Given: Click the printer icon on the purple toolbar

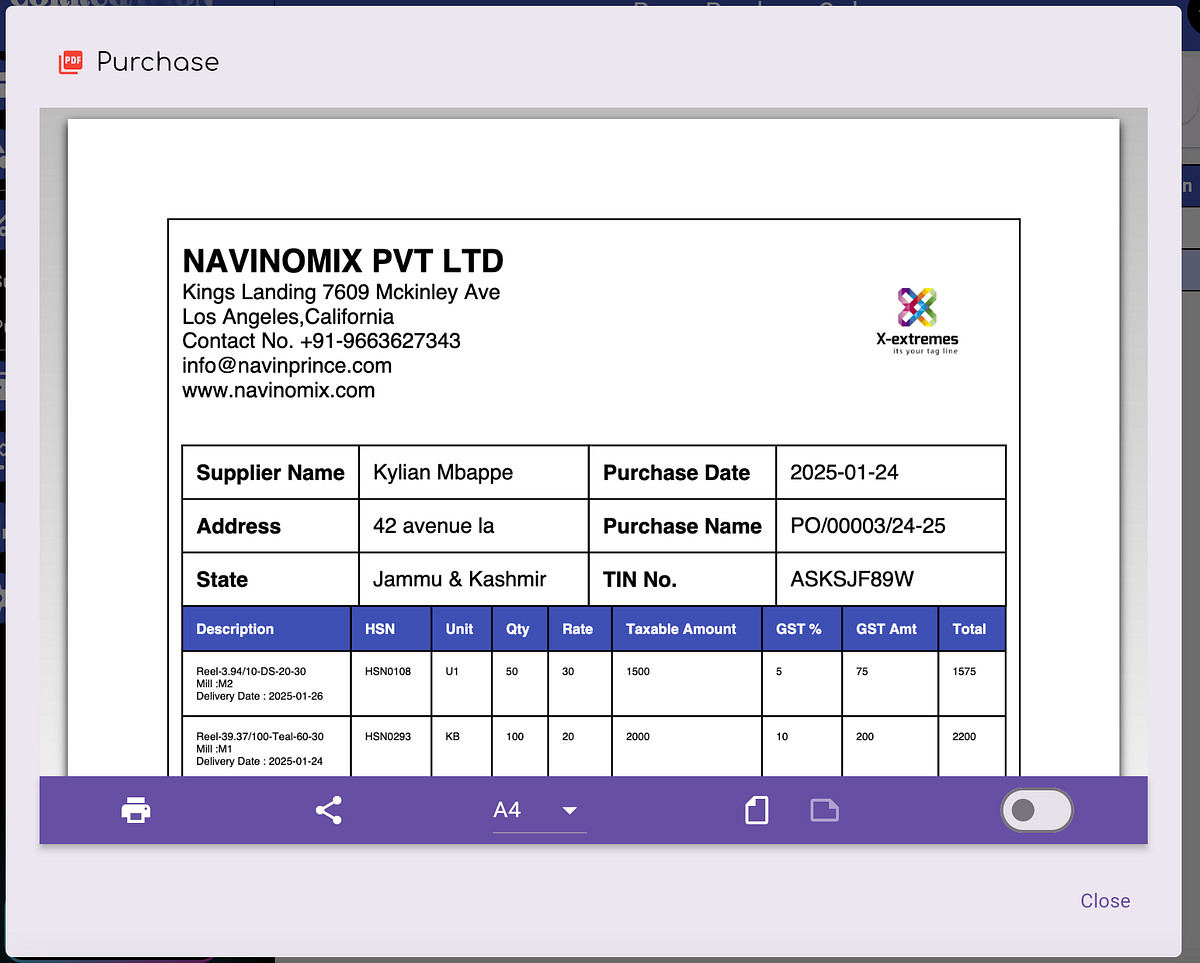Looking at the screenshot, I should (135, 810).
